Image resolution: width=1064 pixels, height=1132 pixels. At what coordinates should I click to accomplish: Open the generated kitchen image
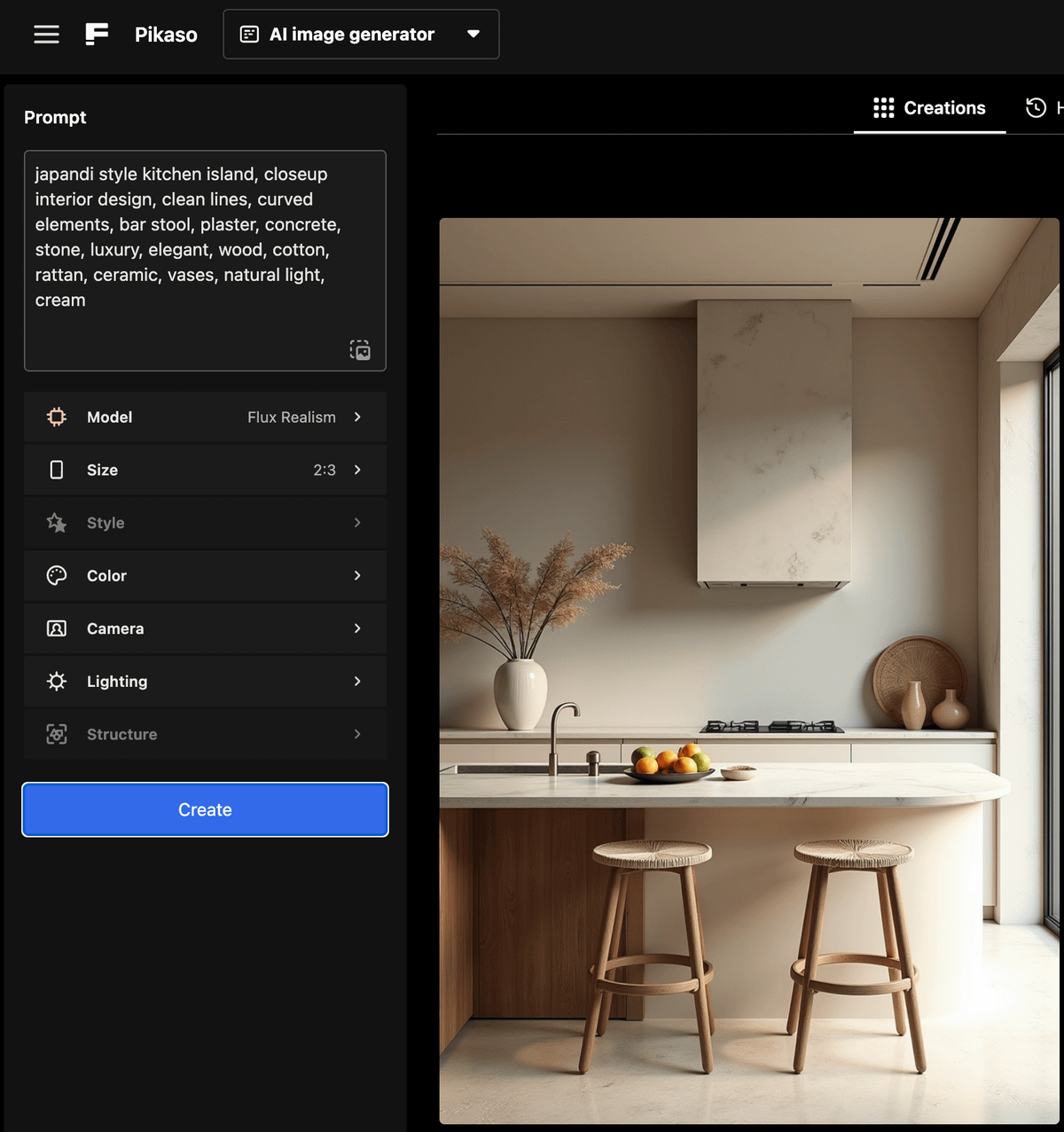749,670
